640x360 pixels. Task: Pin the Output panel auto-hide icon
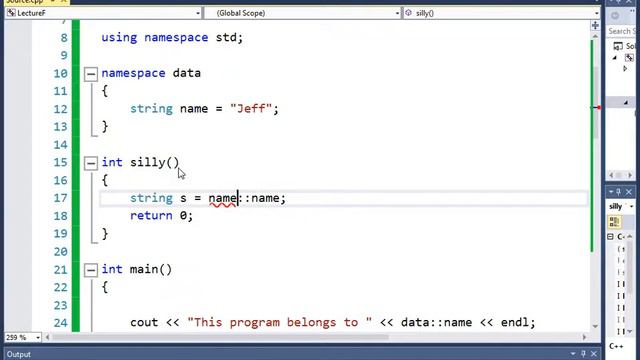pos(583,354)
